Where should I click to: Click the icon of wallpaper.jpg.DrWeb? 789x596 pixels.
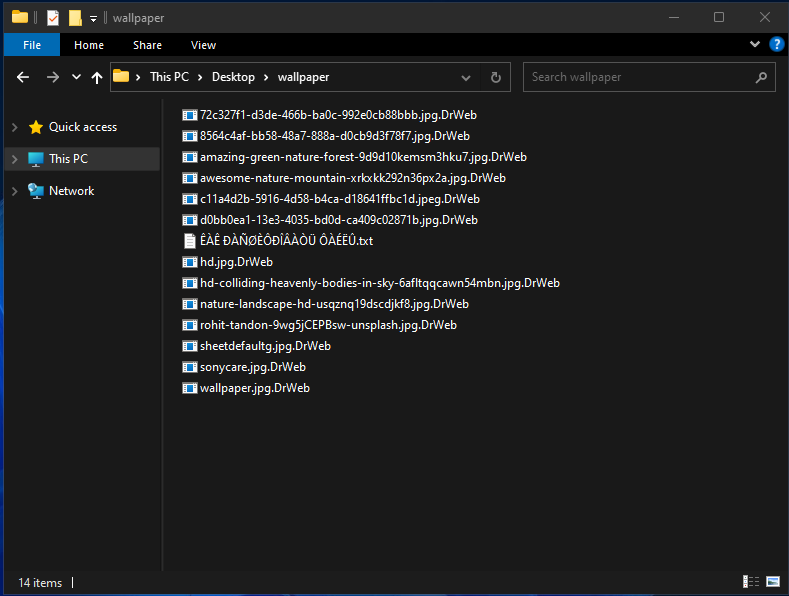click(190, 388)
